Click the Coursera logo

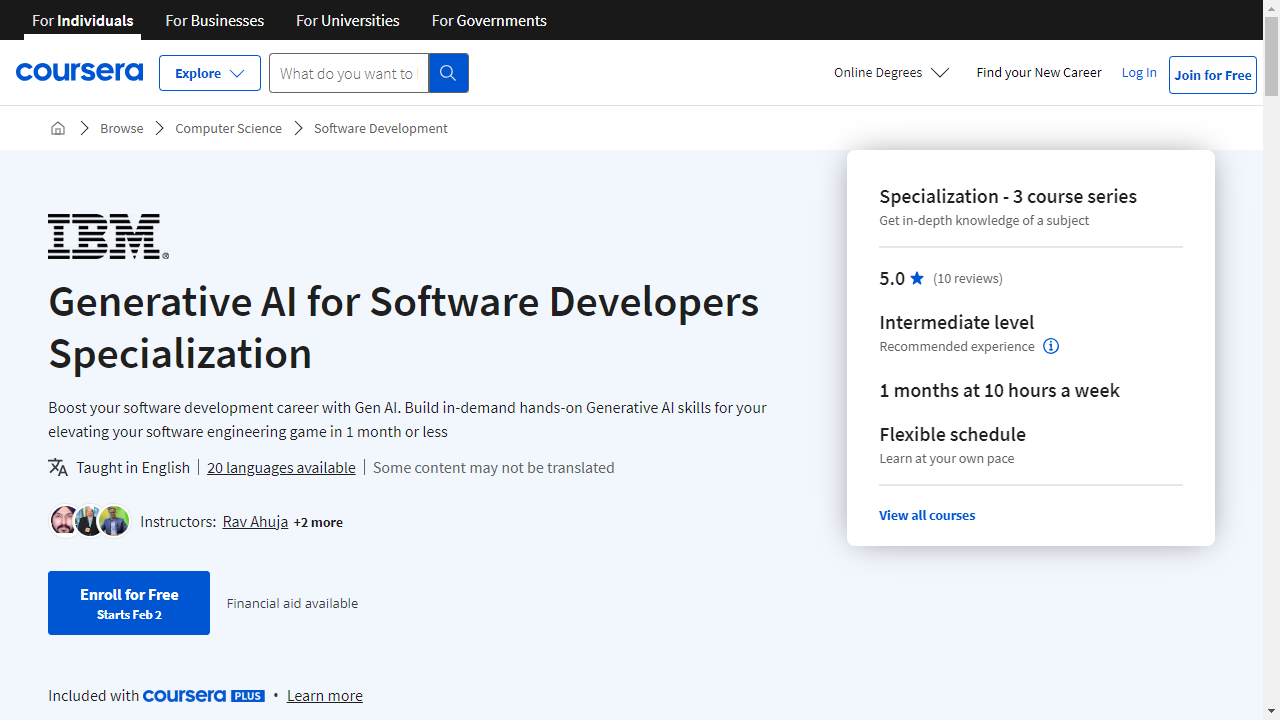[x=79, y=72]
